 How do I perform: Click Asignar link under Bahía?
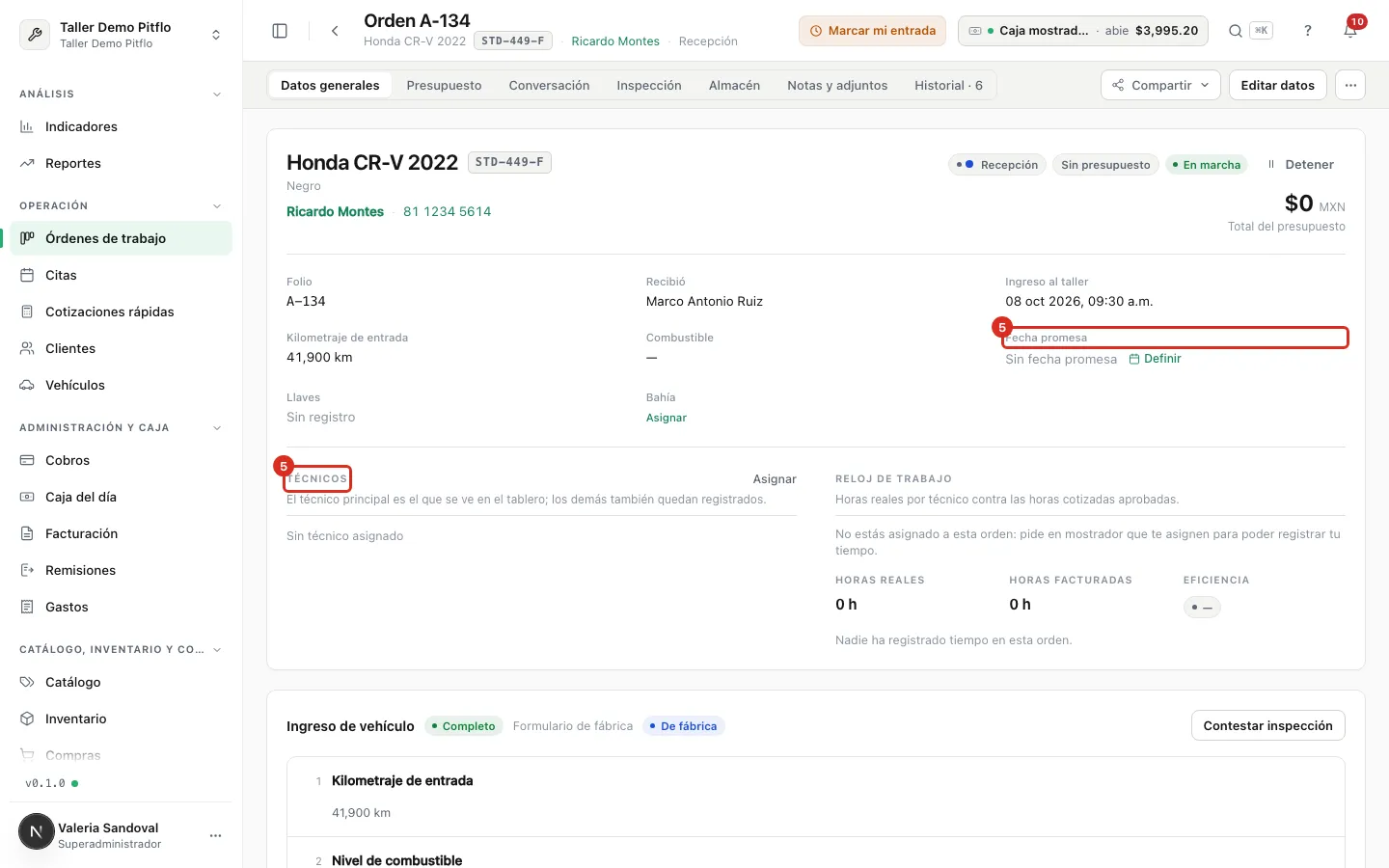tap(667, 418)
